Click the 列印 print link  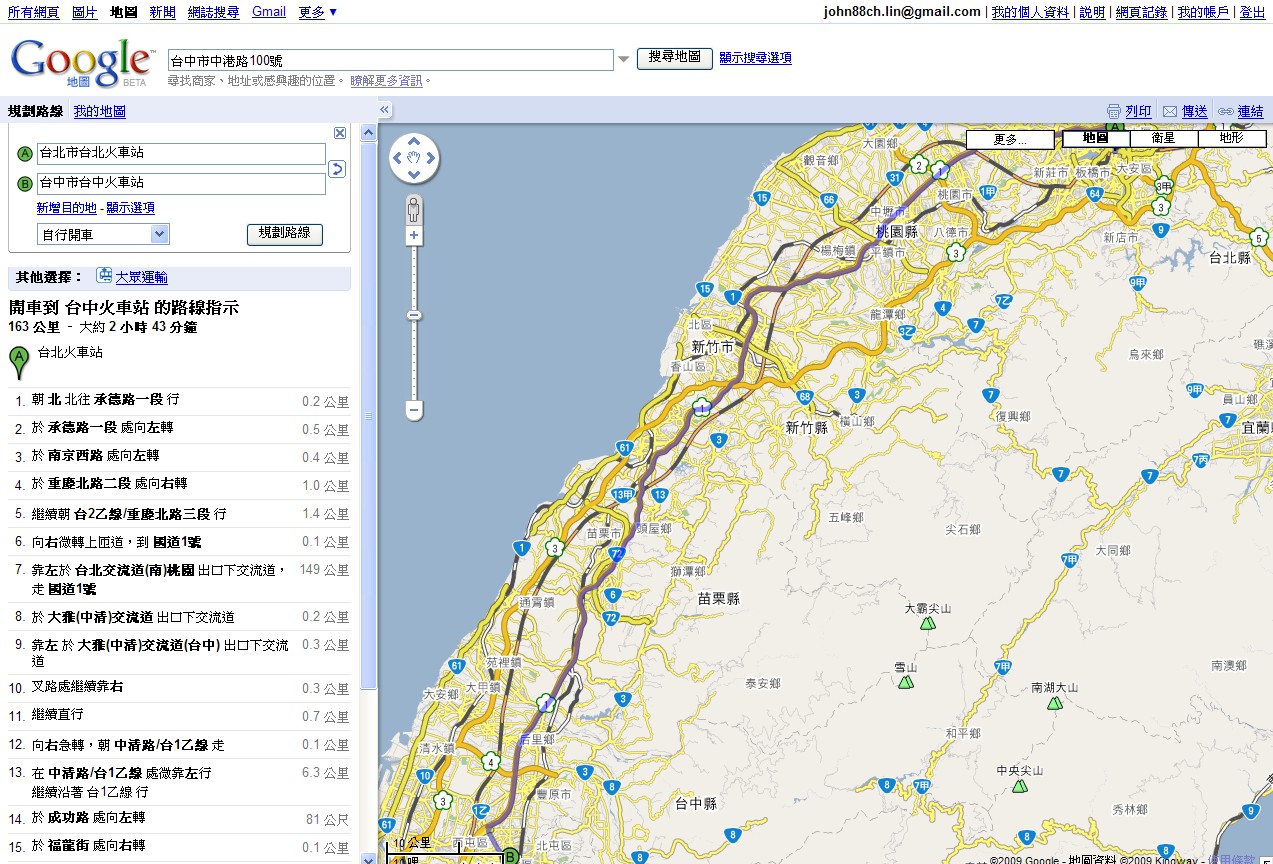[x=1138, y=112]
